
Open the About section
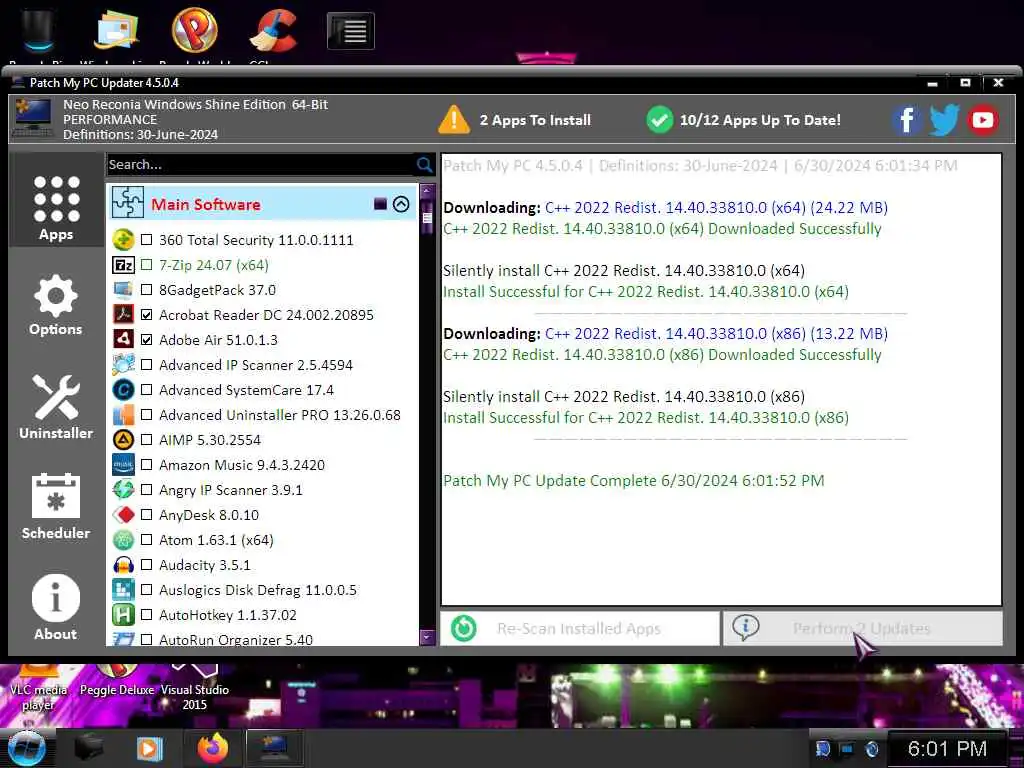coord(56,607)
